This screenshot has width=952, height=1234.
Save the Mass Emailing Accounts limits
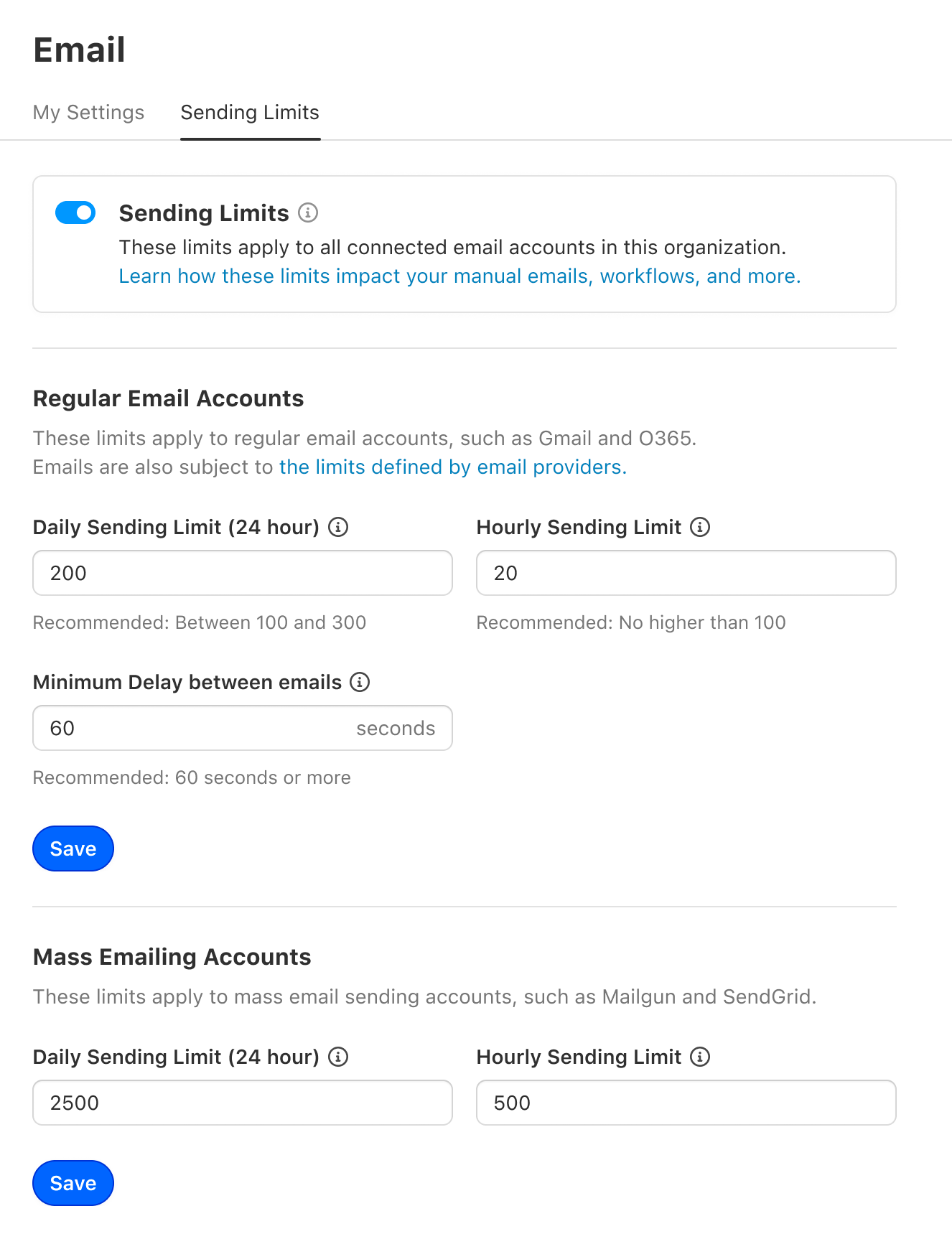pos(73,1183)
